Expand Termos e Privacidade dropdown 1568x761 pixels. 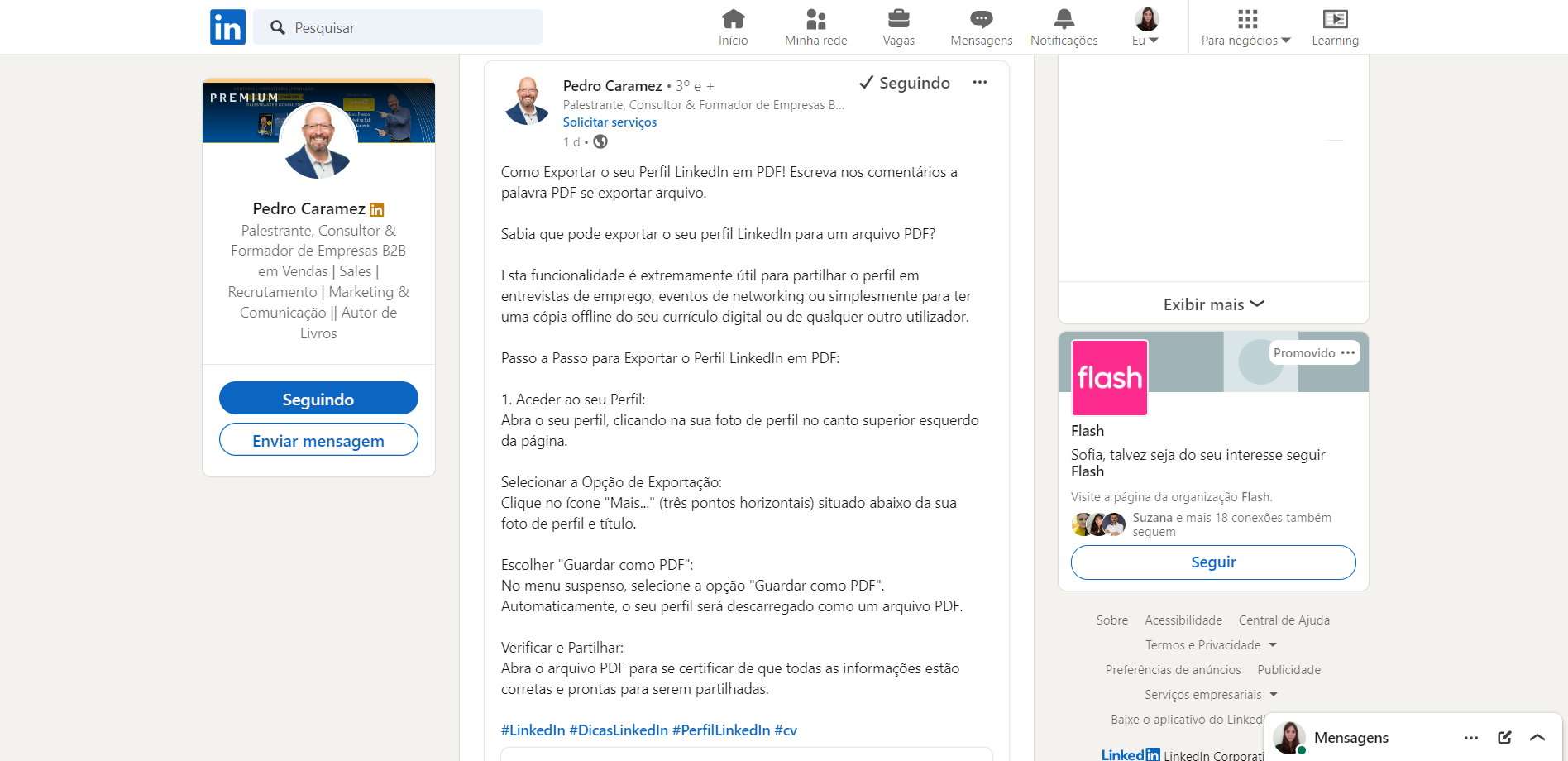tap(1211, 645)
